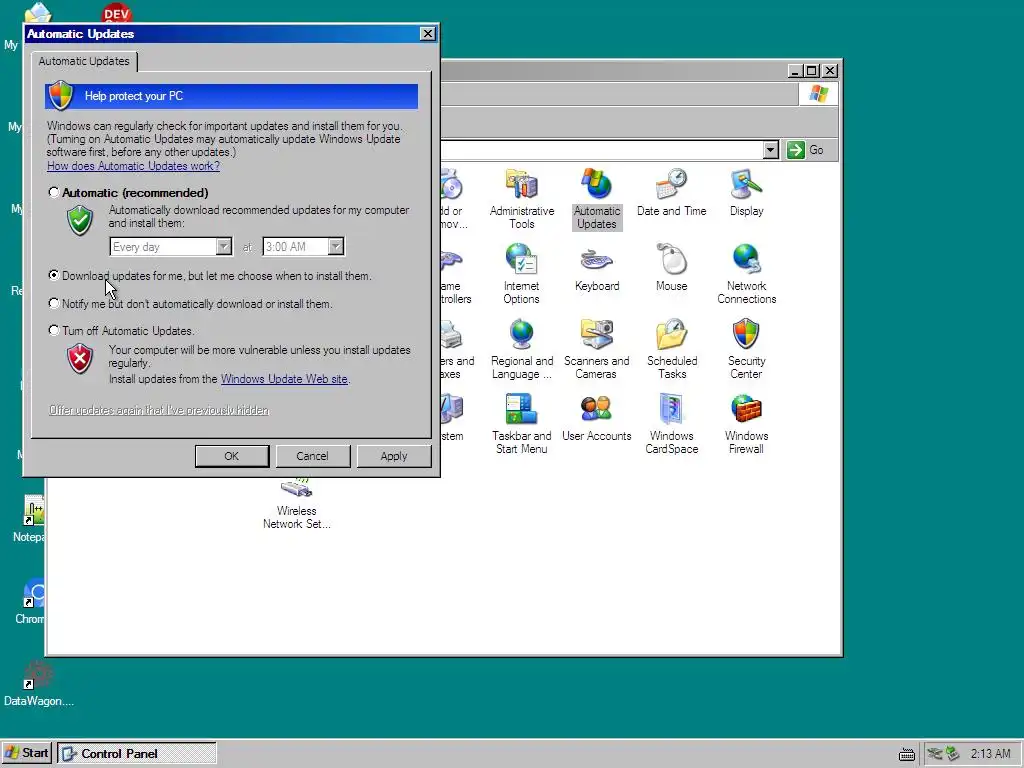Close the Automatic Updates dialog
The height and width of the screenshot is (768, 1024).
tap(427, 34)
